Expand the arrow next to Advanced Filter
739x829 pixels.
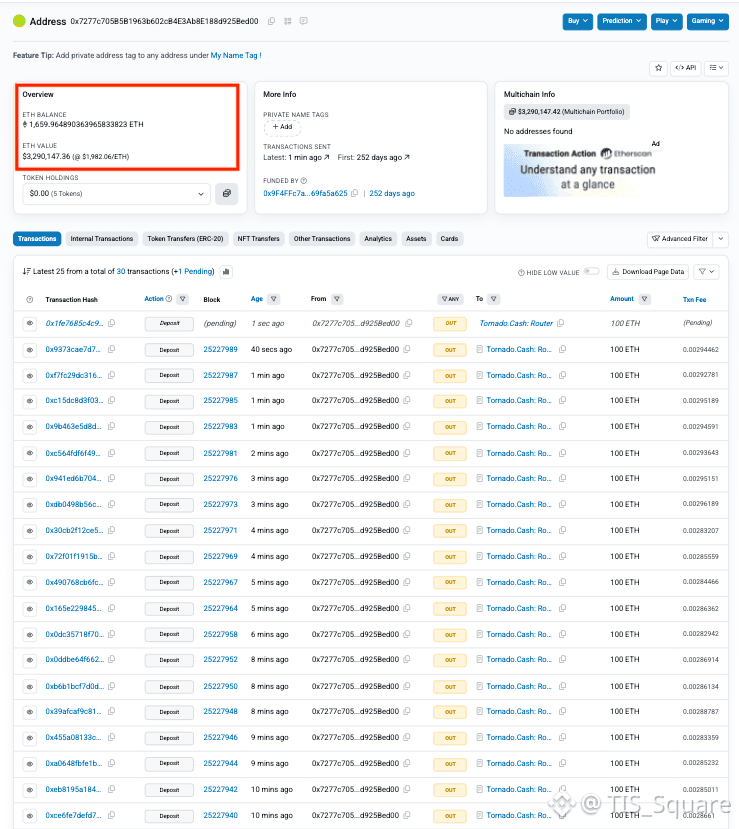point(720,239)
